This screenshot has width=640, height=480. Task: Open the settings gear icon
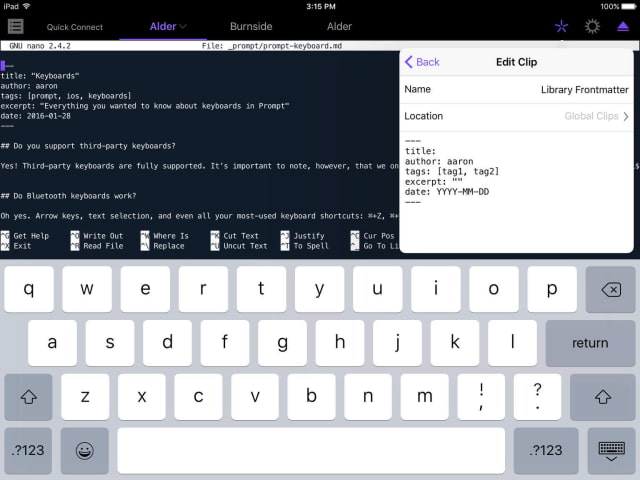click(592, 26)
